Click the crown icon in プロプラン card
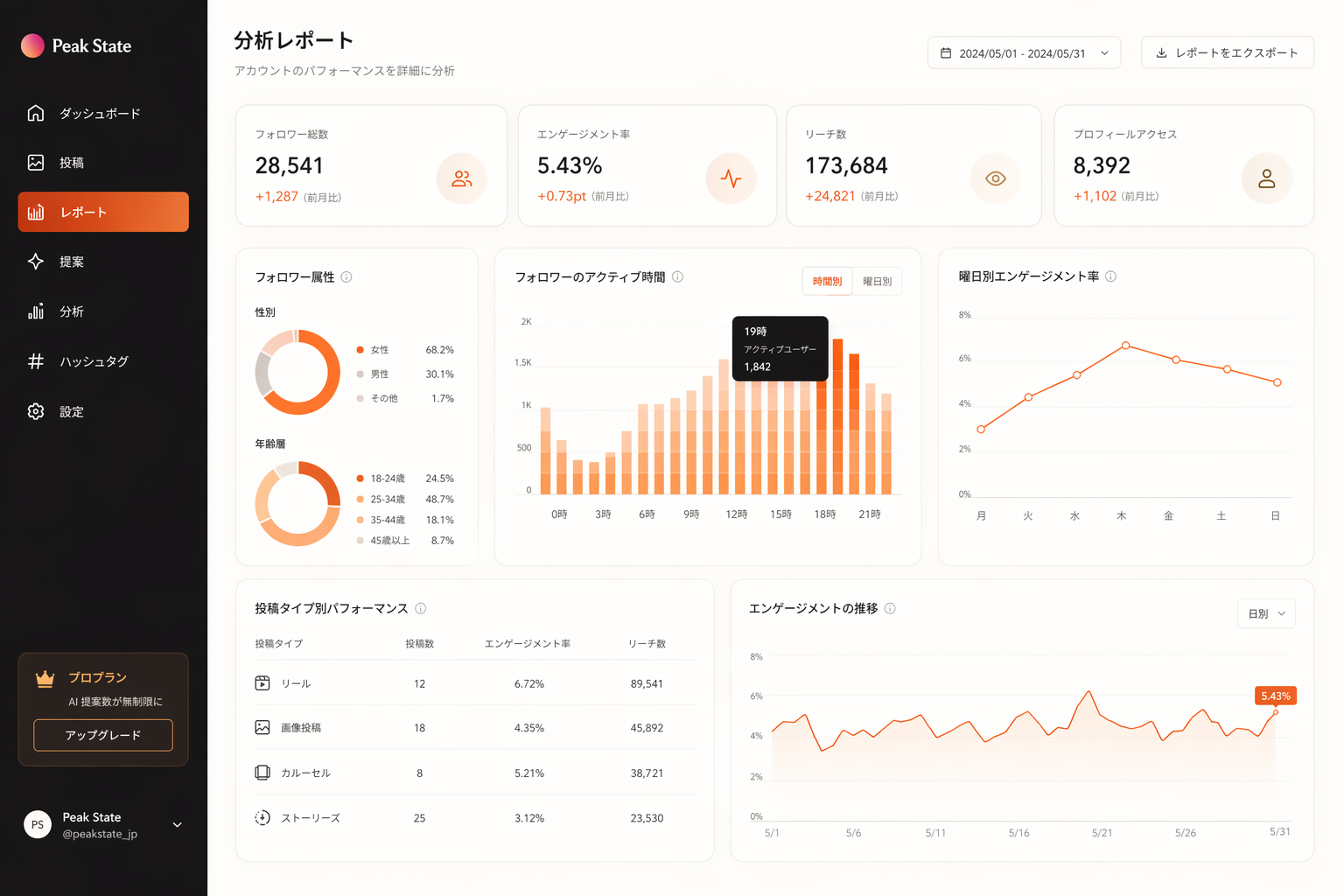1344x896 pixels. click(45, 678)
